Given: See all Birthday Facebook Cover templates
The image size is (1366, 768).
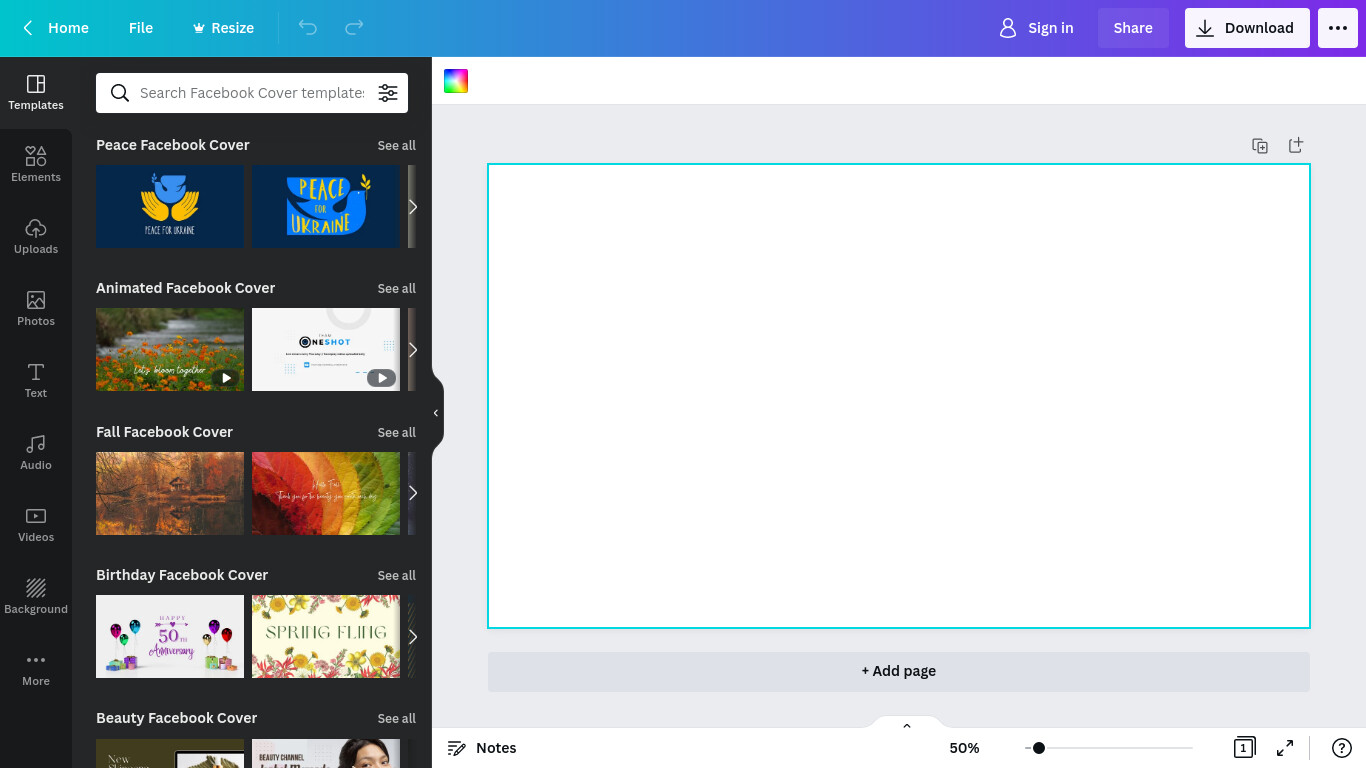Looking at the screenshot, I should point(396,576).
